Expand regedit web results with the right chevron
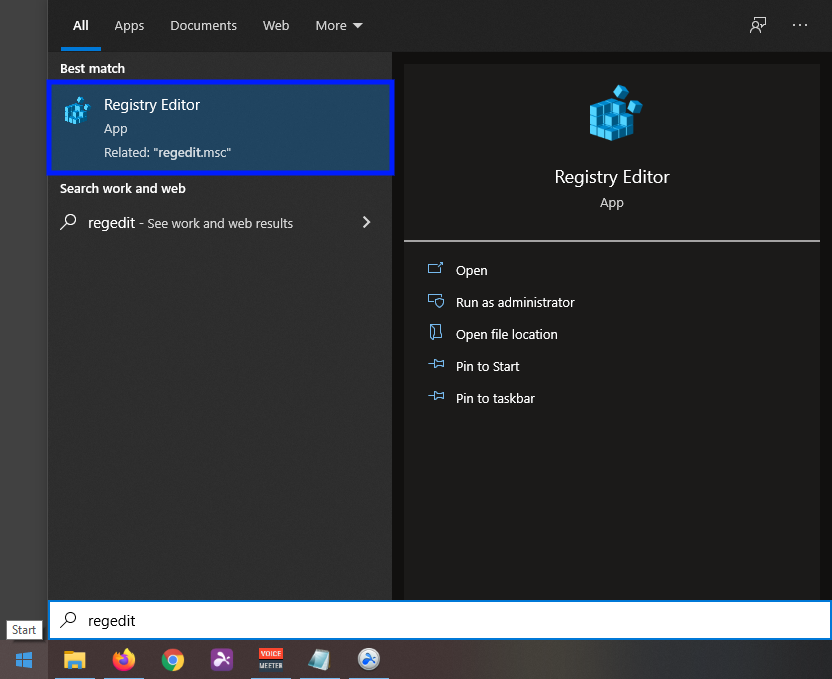The image size is (832, 679). pyautogui.click(x=367, y=222)
